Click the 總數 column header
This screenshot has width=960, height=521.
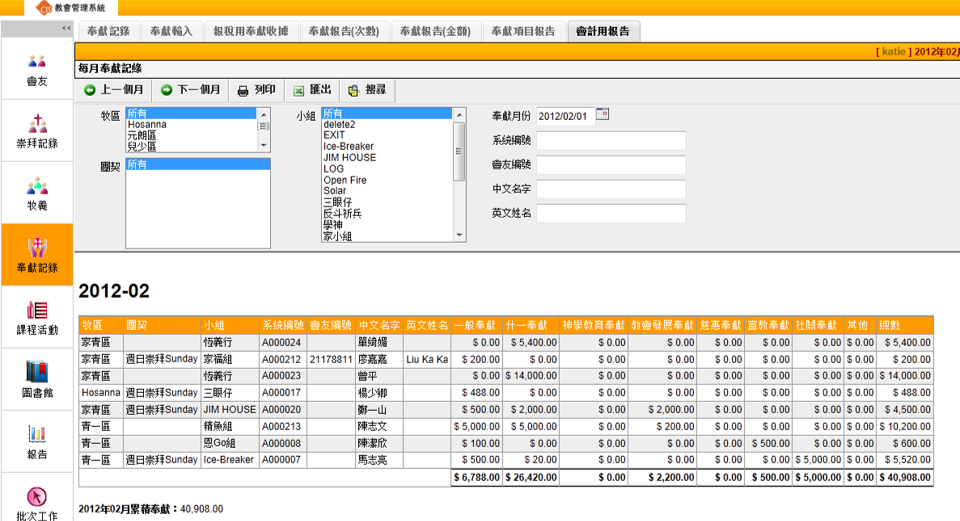click(905, 325)
